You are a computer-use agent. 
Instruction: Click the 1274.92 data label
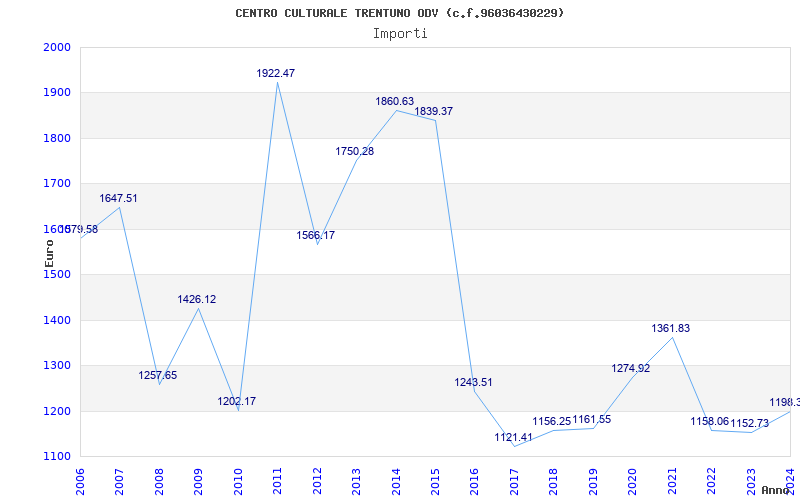(631, 368)
